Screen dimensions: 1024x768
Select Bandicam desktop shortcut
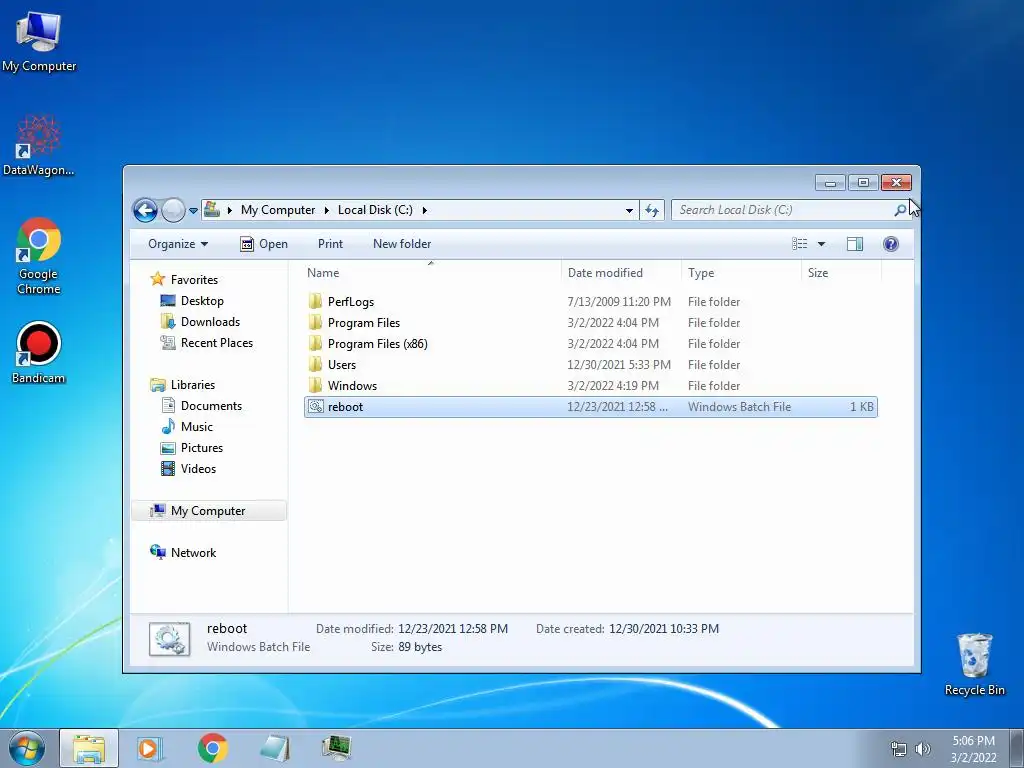pos(39,353)
